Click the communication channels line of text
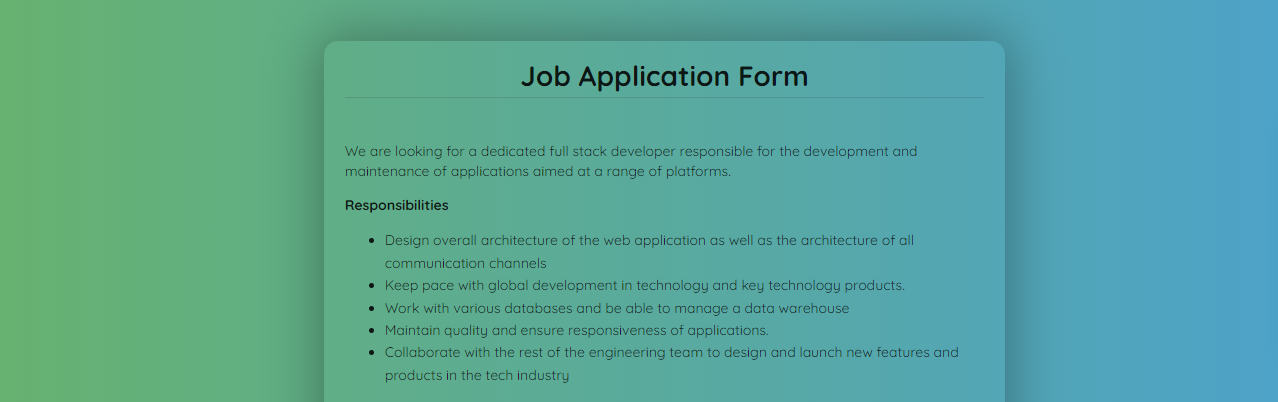Image resolution: width=1278 pixels, height=402 pixels. point(465,263)
